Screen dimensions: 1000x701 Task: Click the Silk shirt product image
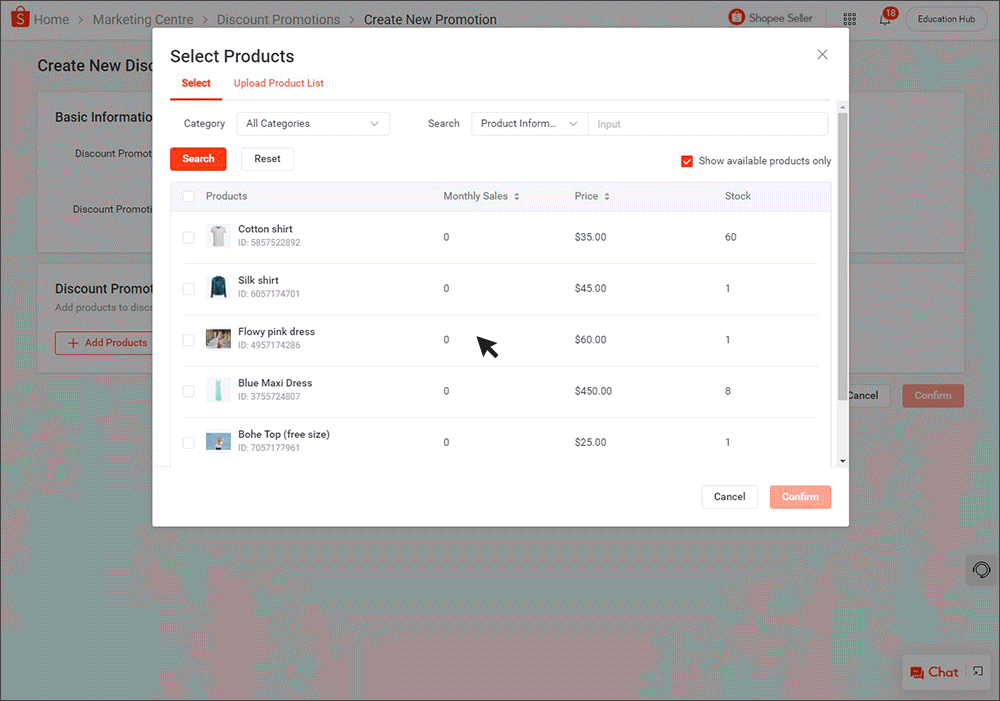click(218, 288)
